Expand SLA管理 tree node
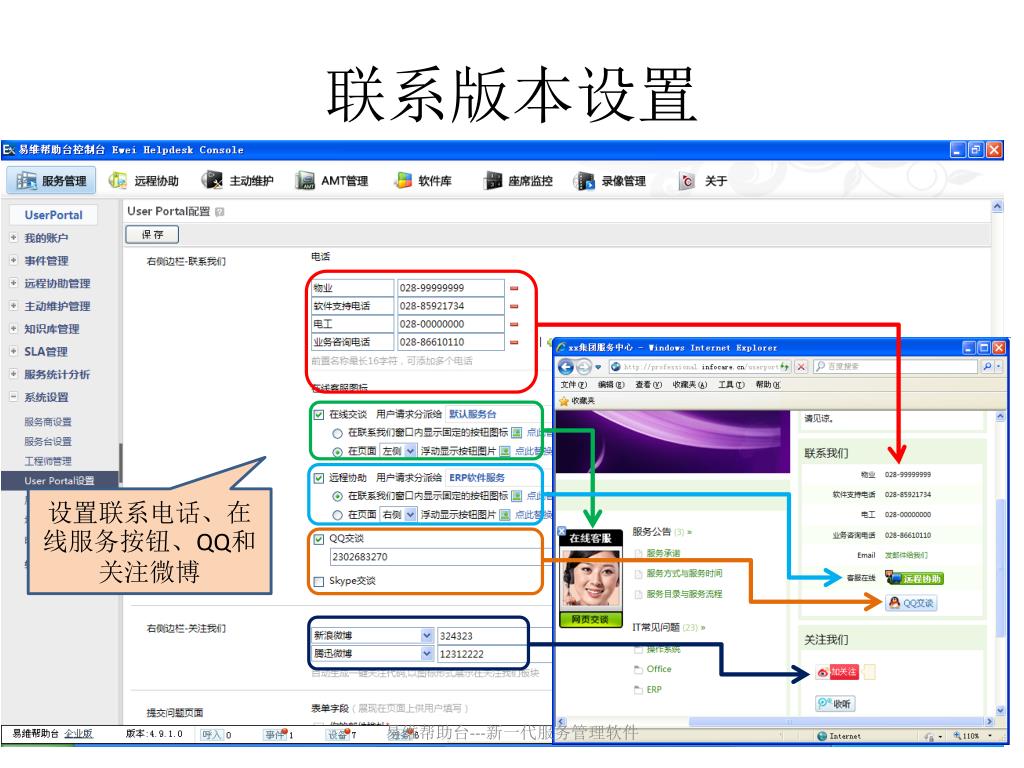Image resolution: width=1024 pixels, height=768 pixels. pos(13,351)
